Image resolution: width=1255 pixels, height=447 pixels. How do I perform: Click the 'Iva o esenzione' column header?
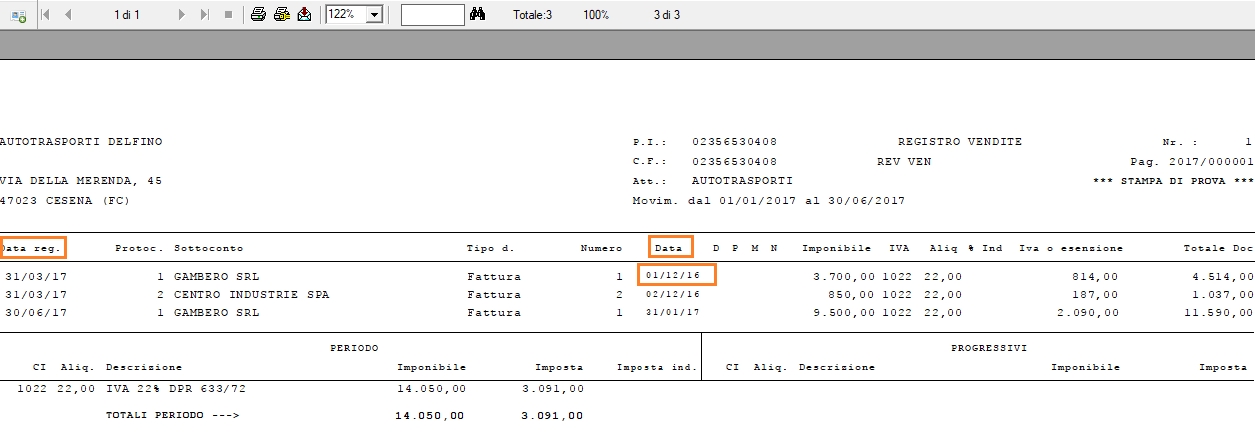point(1071,247)
